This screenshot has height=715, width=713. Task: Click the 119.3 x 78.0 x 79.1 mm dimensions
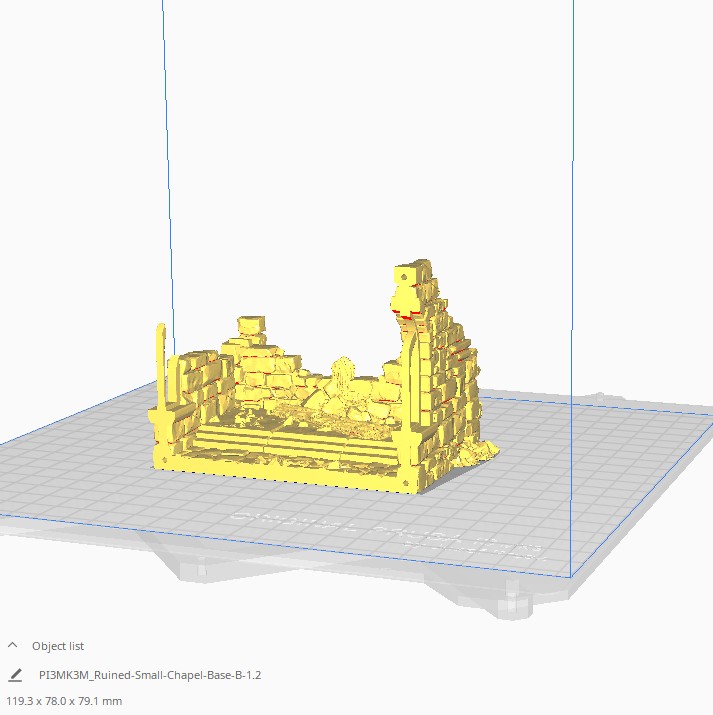(x=64, y=701)
